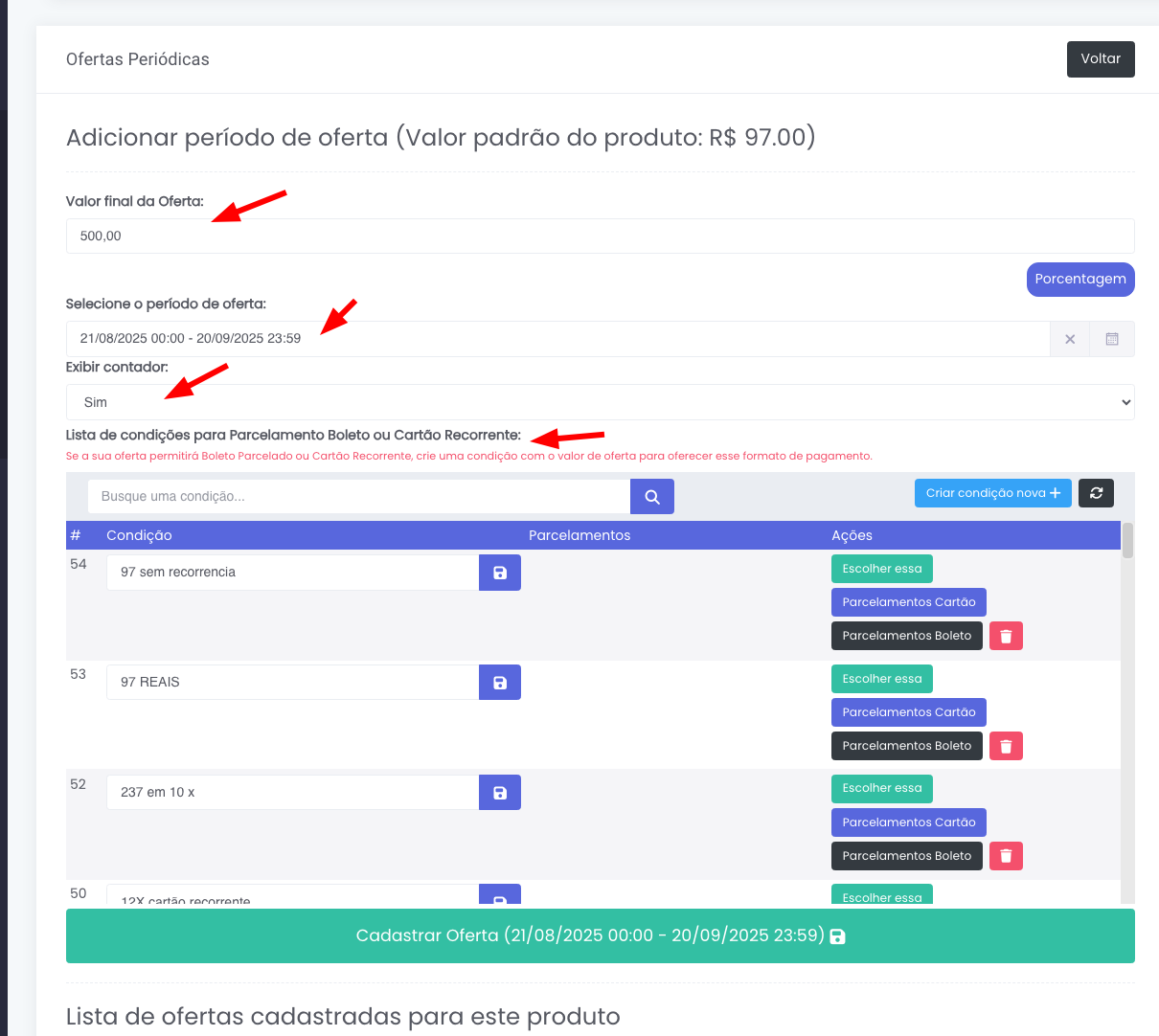Click 'Criar condição nova' button
1159x1036 pixels.
(992, 493)
